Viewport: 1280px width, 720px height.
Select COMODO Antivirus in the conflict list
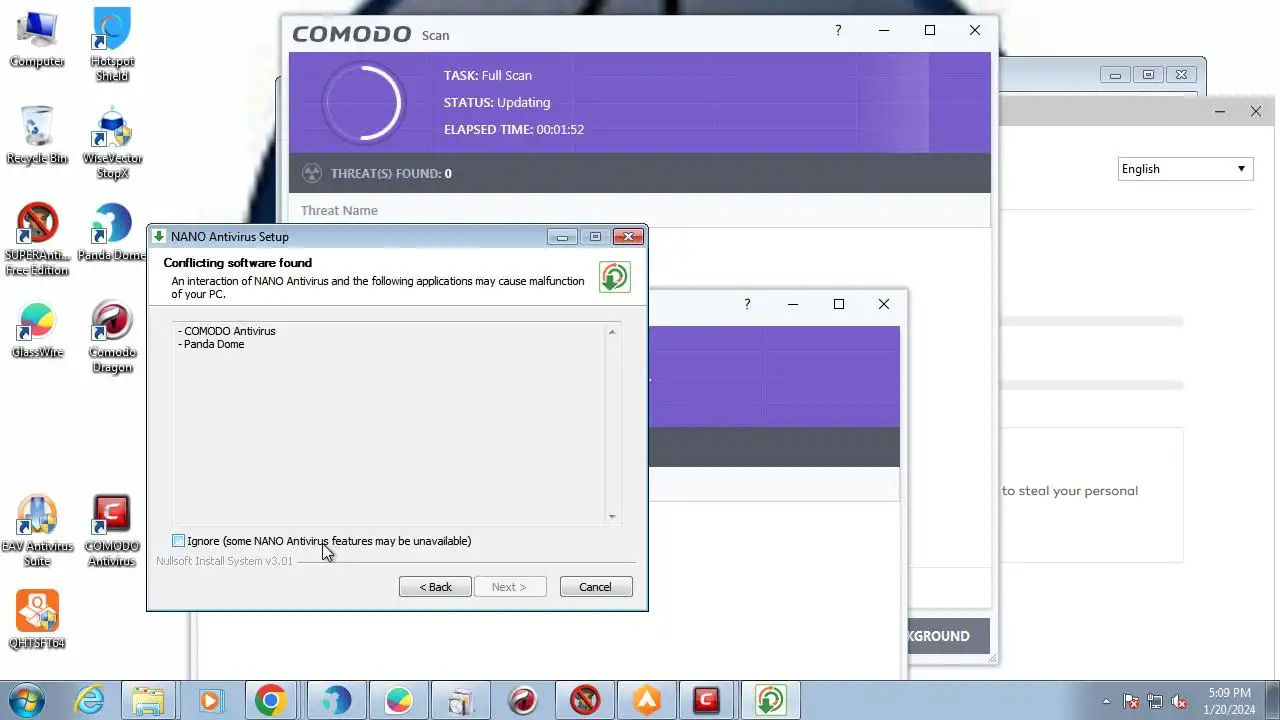click(x=227, y=331)
